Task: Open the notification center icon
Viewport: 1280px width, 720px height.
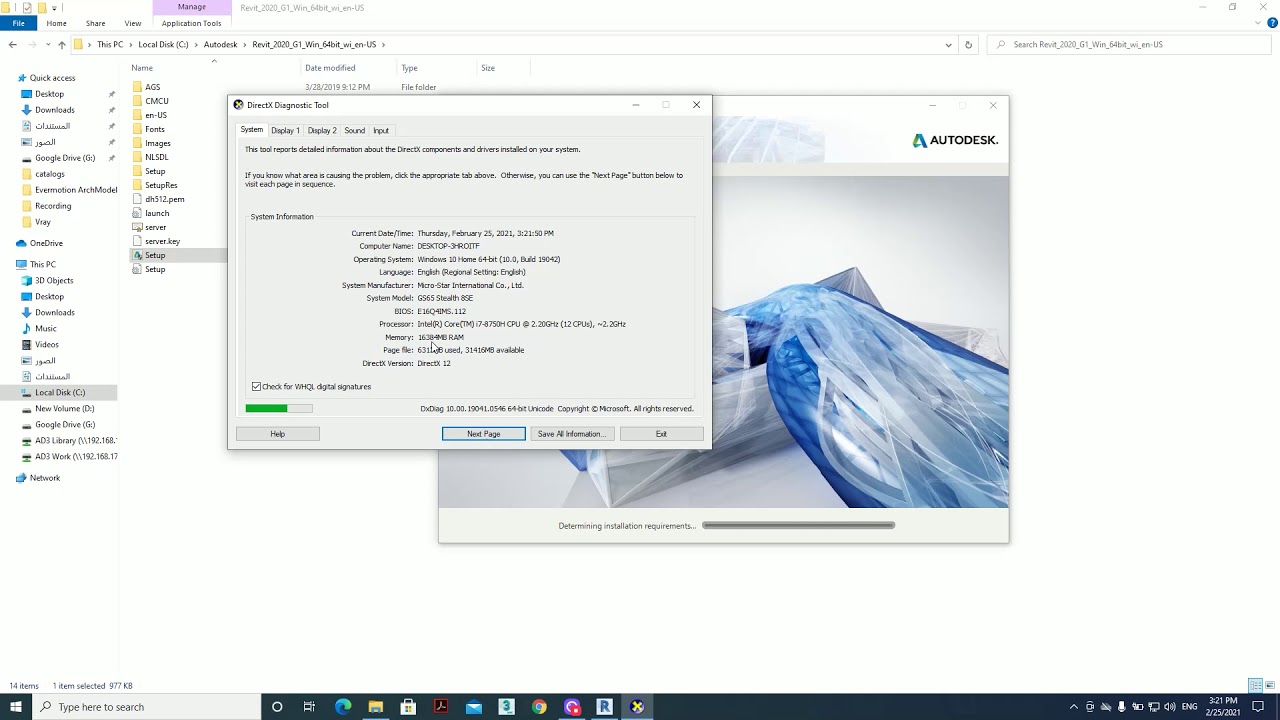Action: coord(1259,707)
